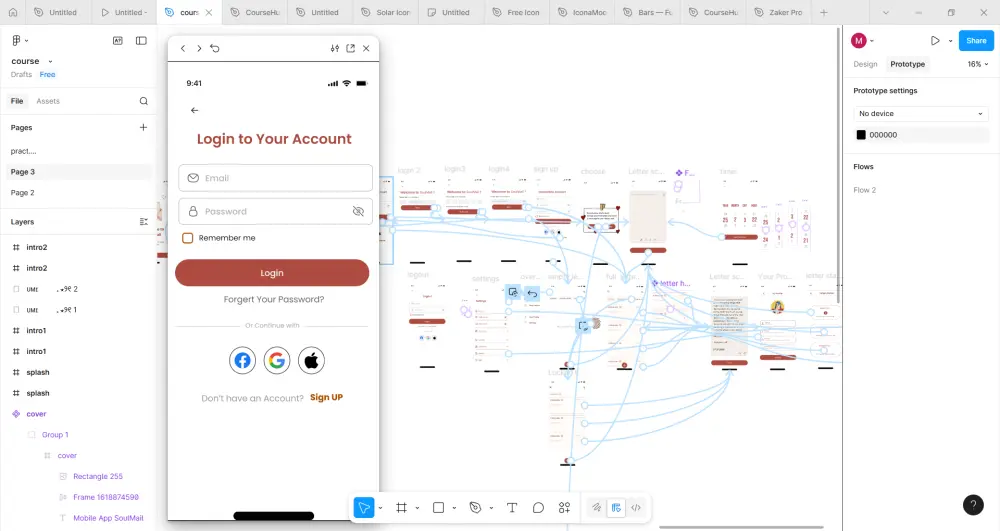
Task: Select Flow 2 in Flows list
Action: (x=865, y=190)
